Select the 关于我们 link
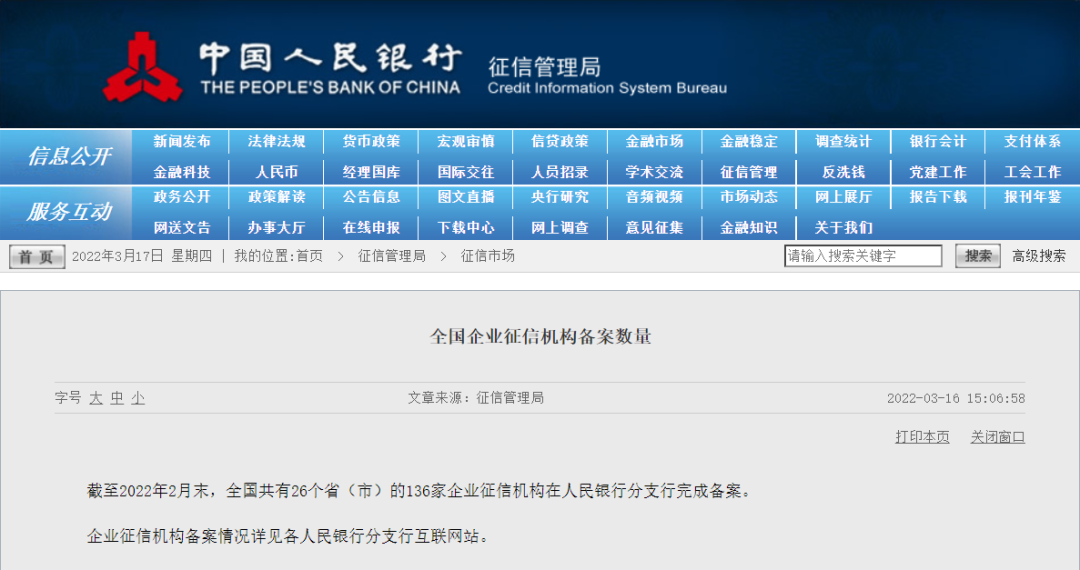 [843, 228]
